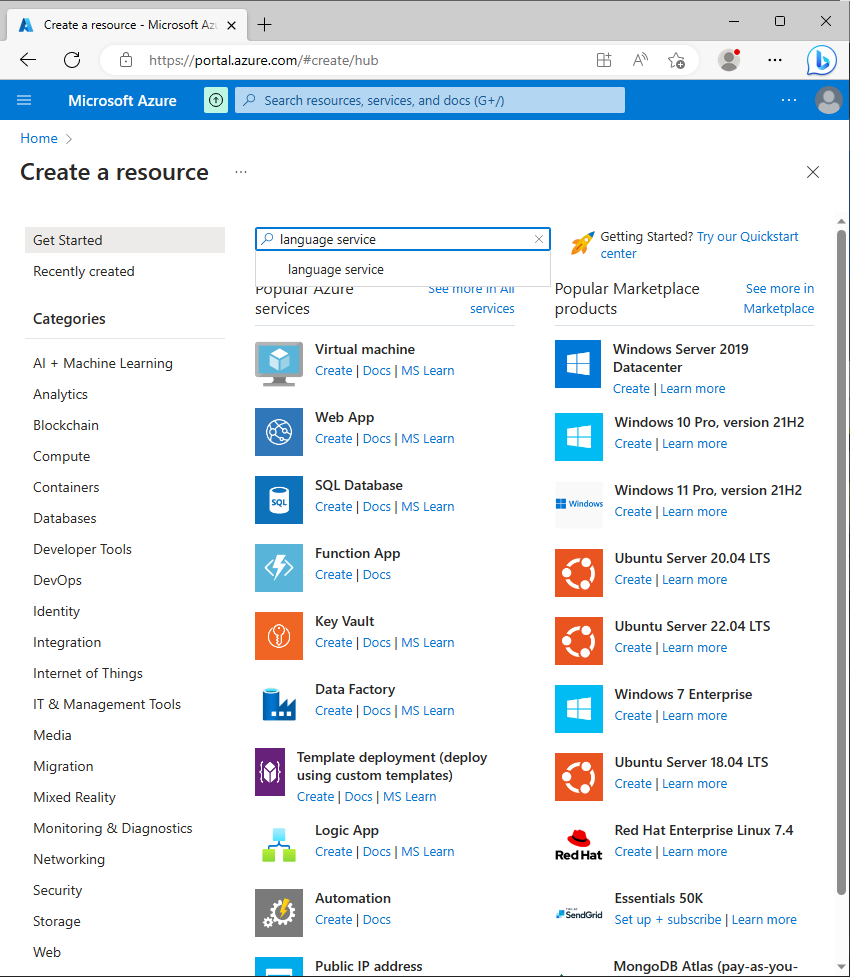Click Set up + subscribe for Essentials 50K
The height and width of the screenshot is (977, 850).
click(x=667, y=920)
